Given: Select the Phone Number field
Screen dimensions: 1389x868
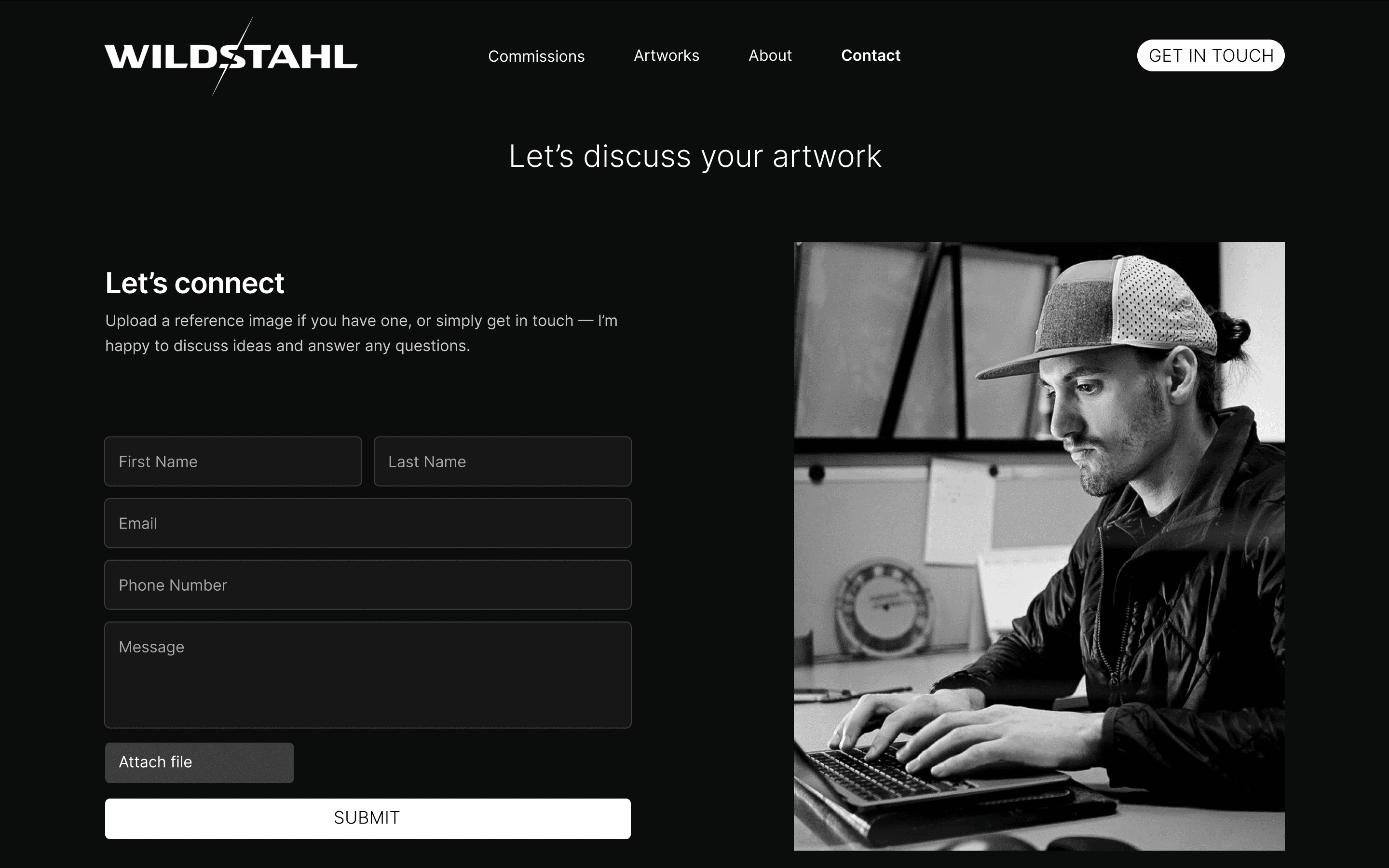Looking at the screenshot, I should tap(368, 585).
